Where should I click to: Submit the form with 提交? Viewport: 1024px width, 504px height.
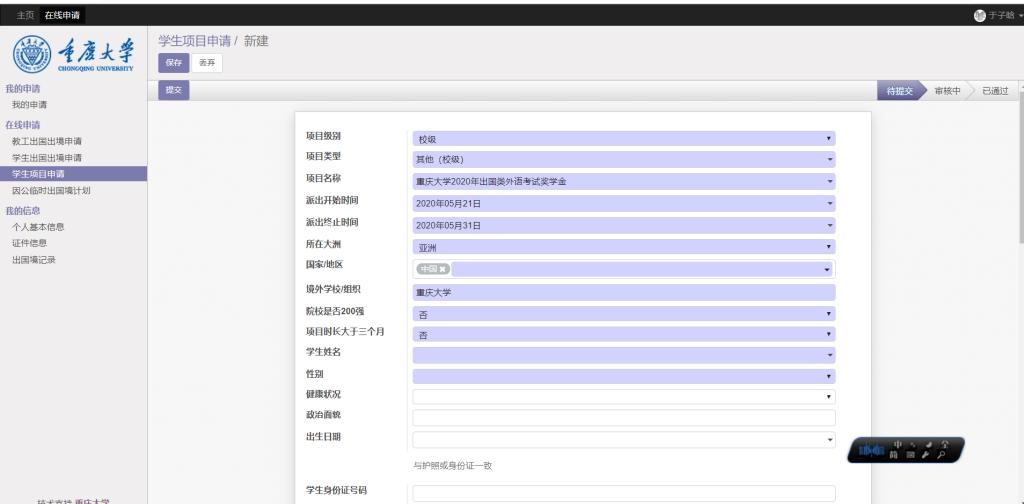pos(173,91)
